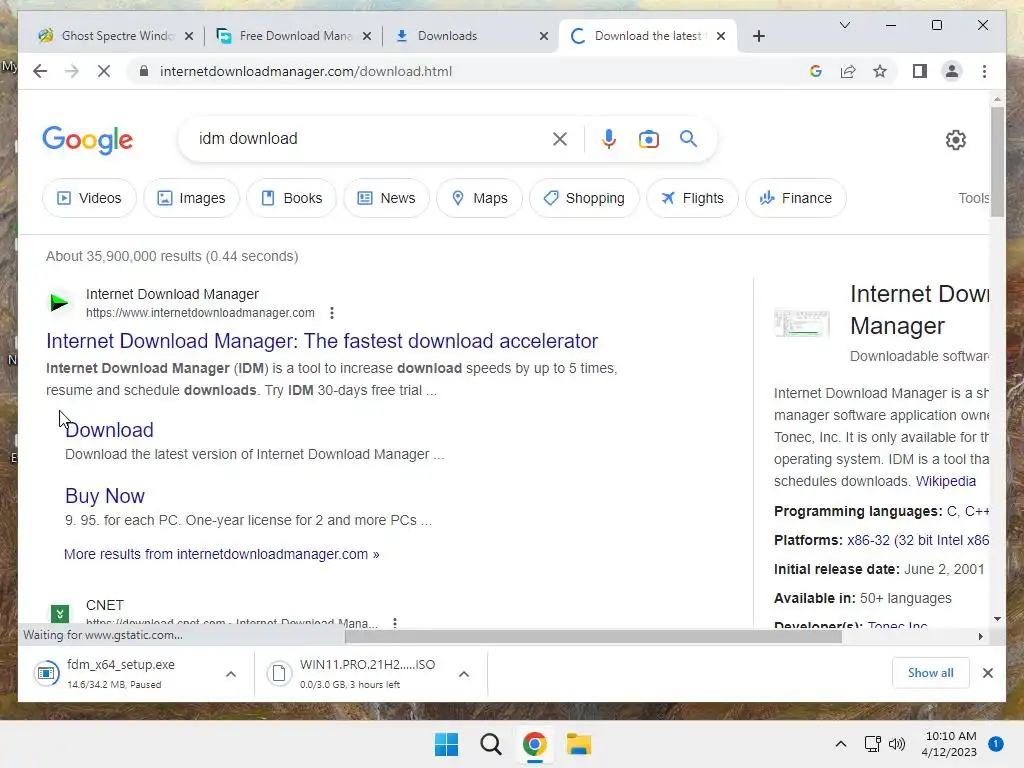
Task: Clear the Google search query
Action: [x=560, y=138]
